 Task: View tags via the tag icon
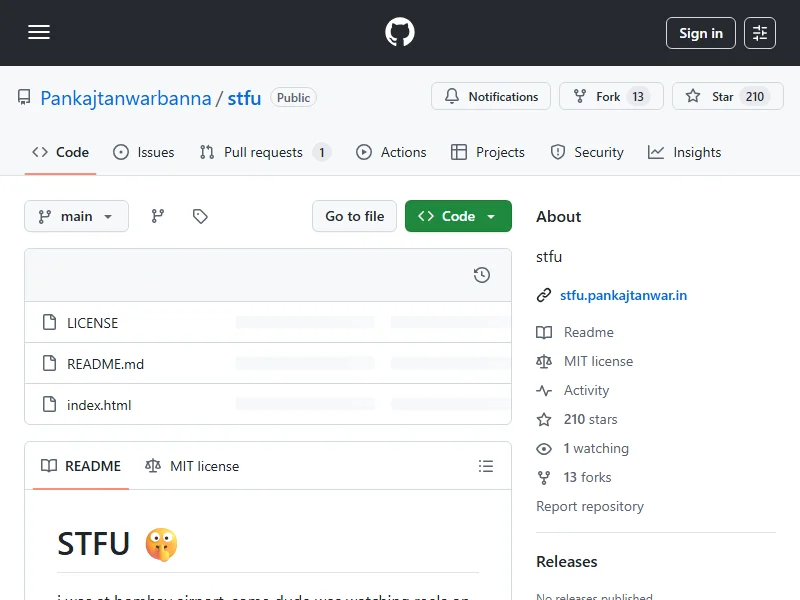(x=200, y=216)
